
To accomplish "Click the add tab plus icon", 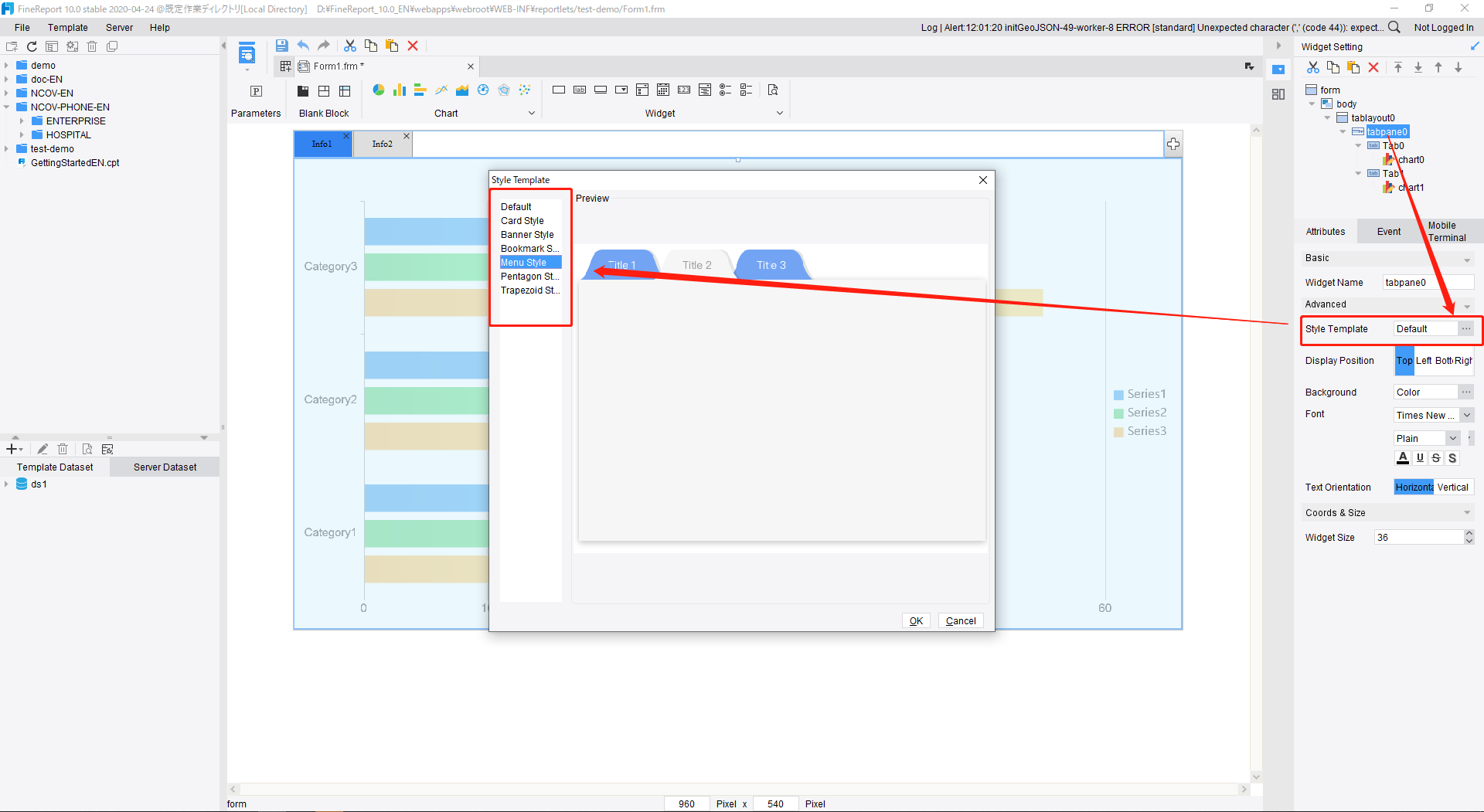I will coord(1173,144).
